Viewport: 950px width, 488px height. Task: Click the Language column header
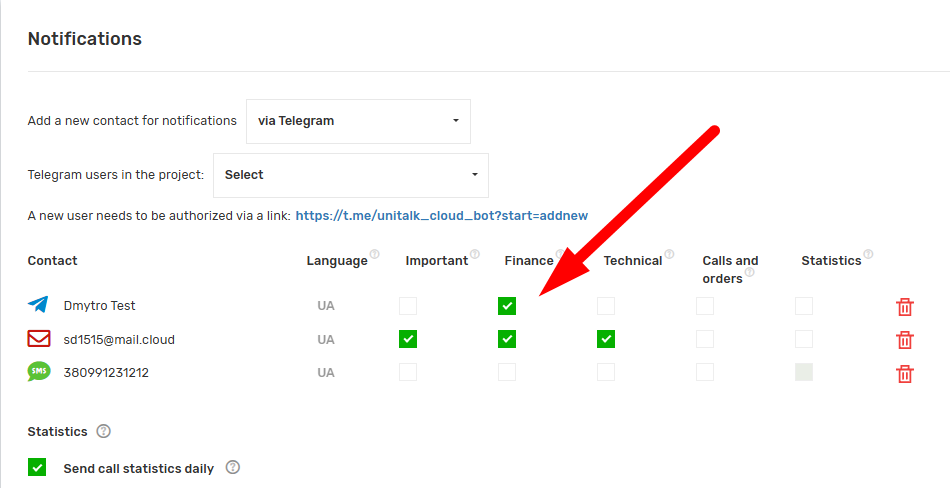337,261
